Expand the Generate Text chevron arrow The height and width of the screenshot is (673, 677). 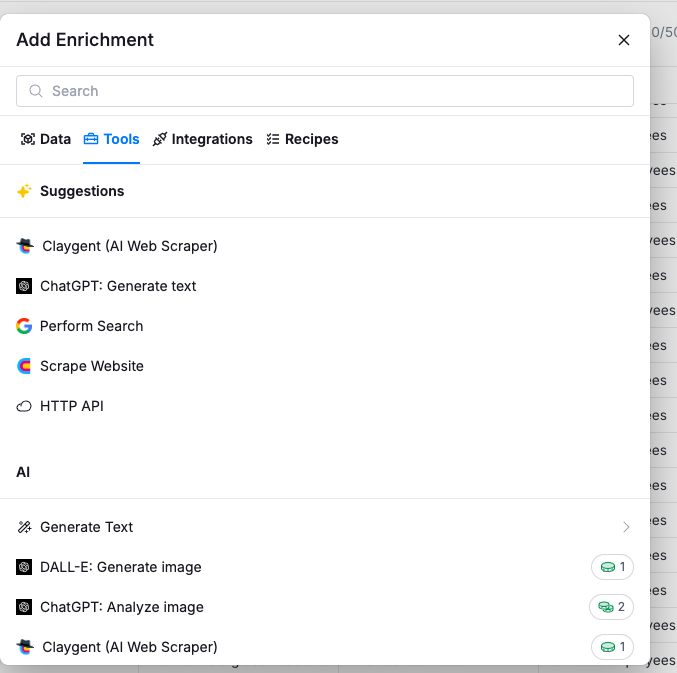[626, 527]
